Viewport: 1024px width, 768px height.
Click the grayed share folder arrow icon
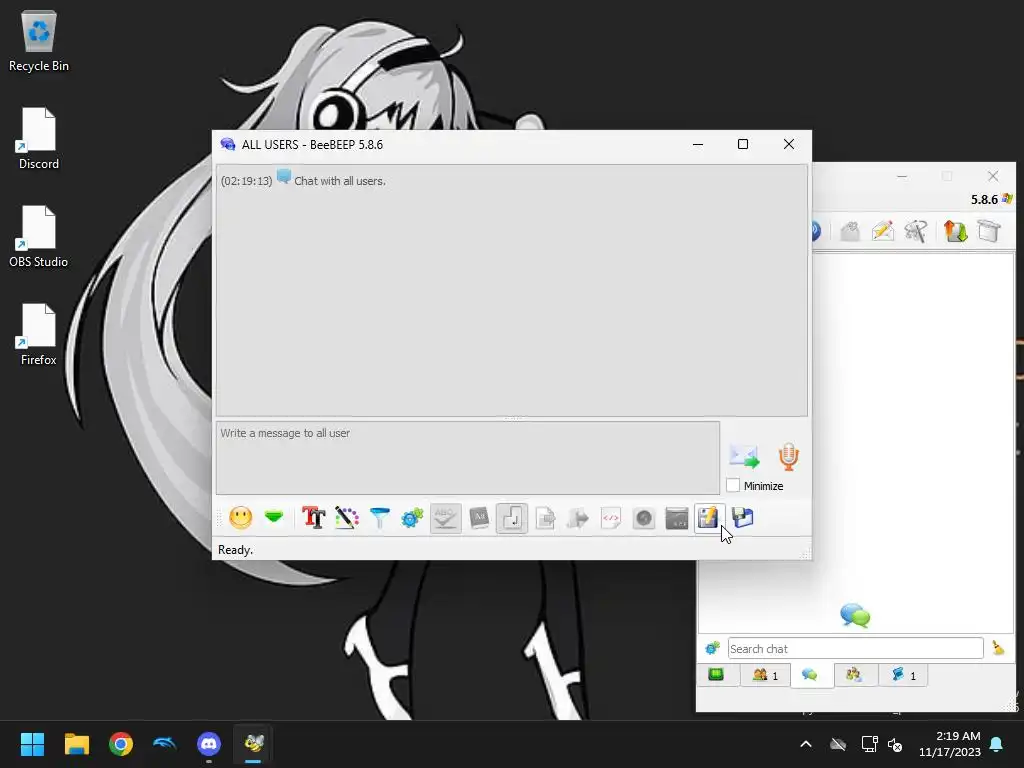[x=578, y=519]
